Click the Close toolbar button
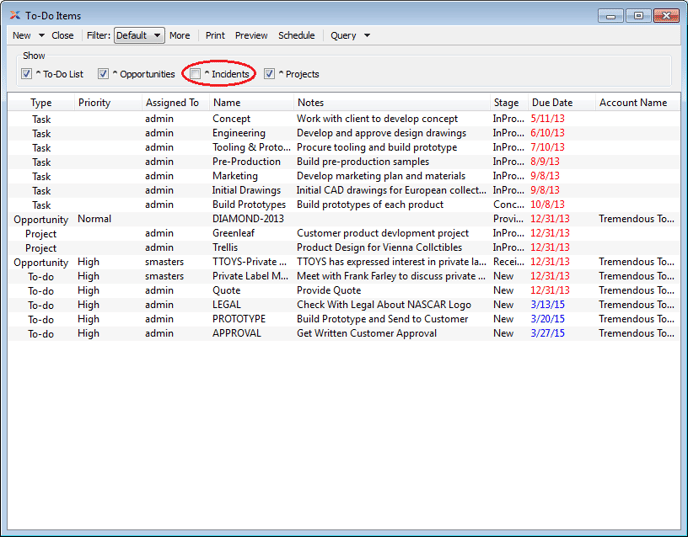Screen dimensions: 688x537 click(x=62, y=36)
